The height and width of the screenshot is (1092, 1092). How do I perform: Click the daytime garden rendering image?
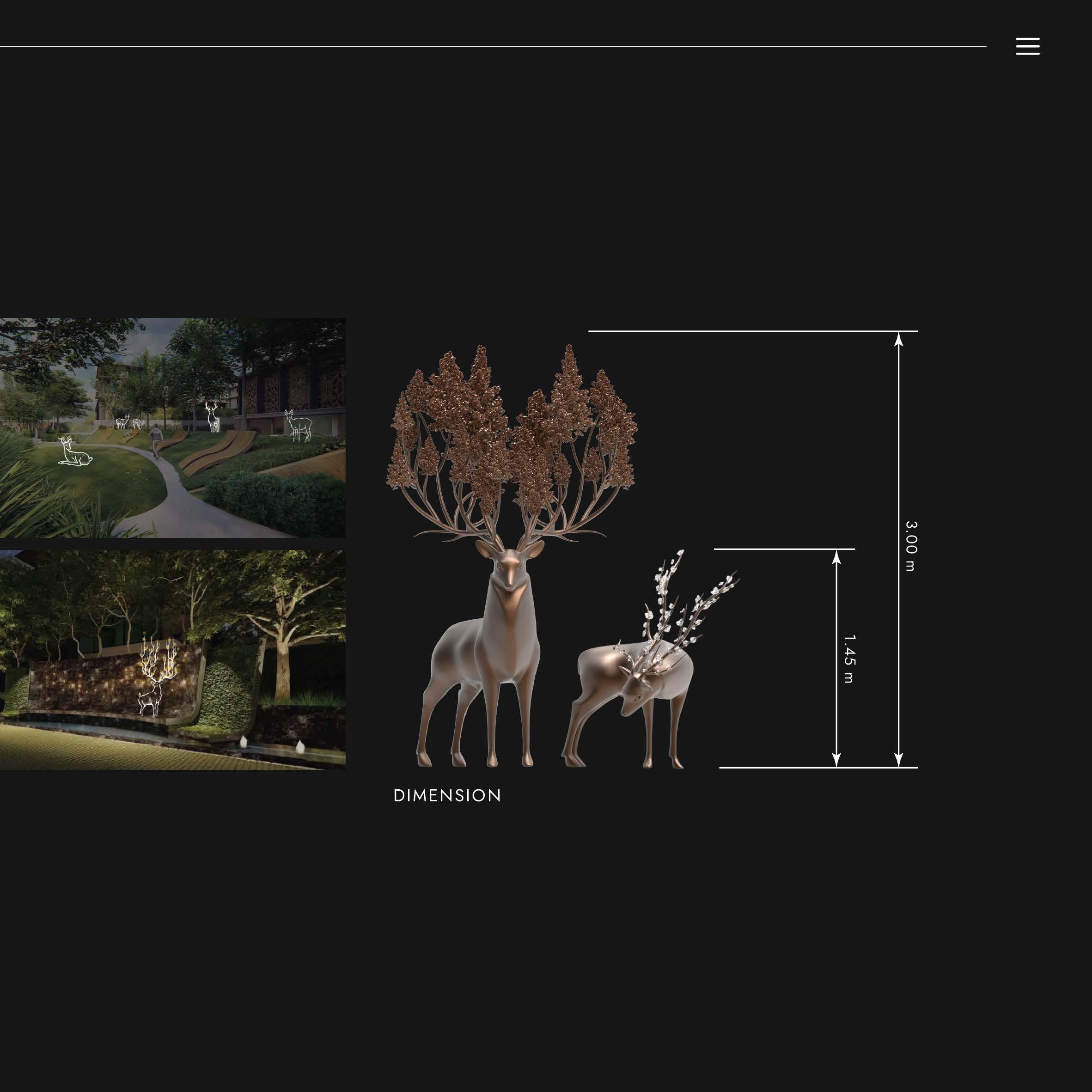pos(172,497)
